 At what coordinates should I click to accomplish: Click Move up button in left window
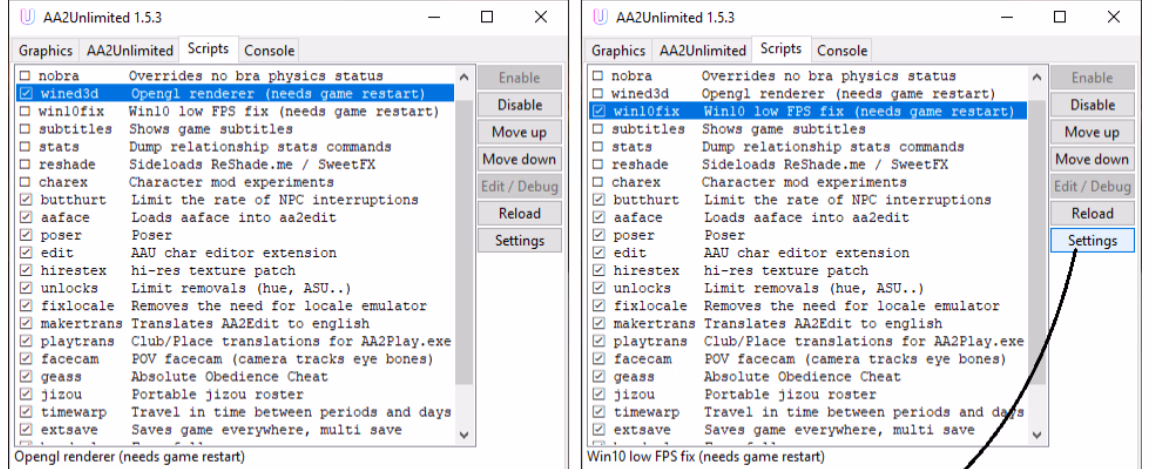(x=520, y=132)
